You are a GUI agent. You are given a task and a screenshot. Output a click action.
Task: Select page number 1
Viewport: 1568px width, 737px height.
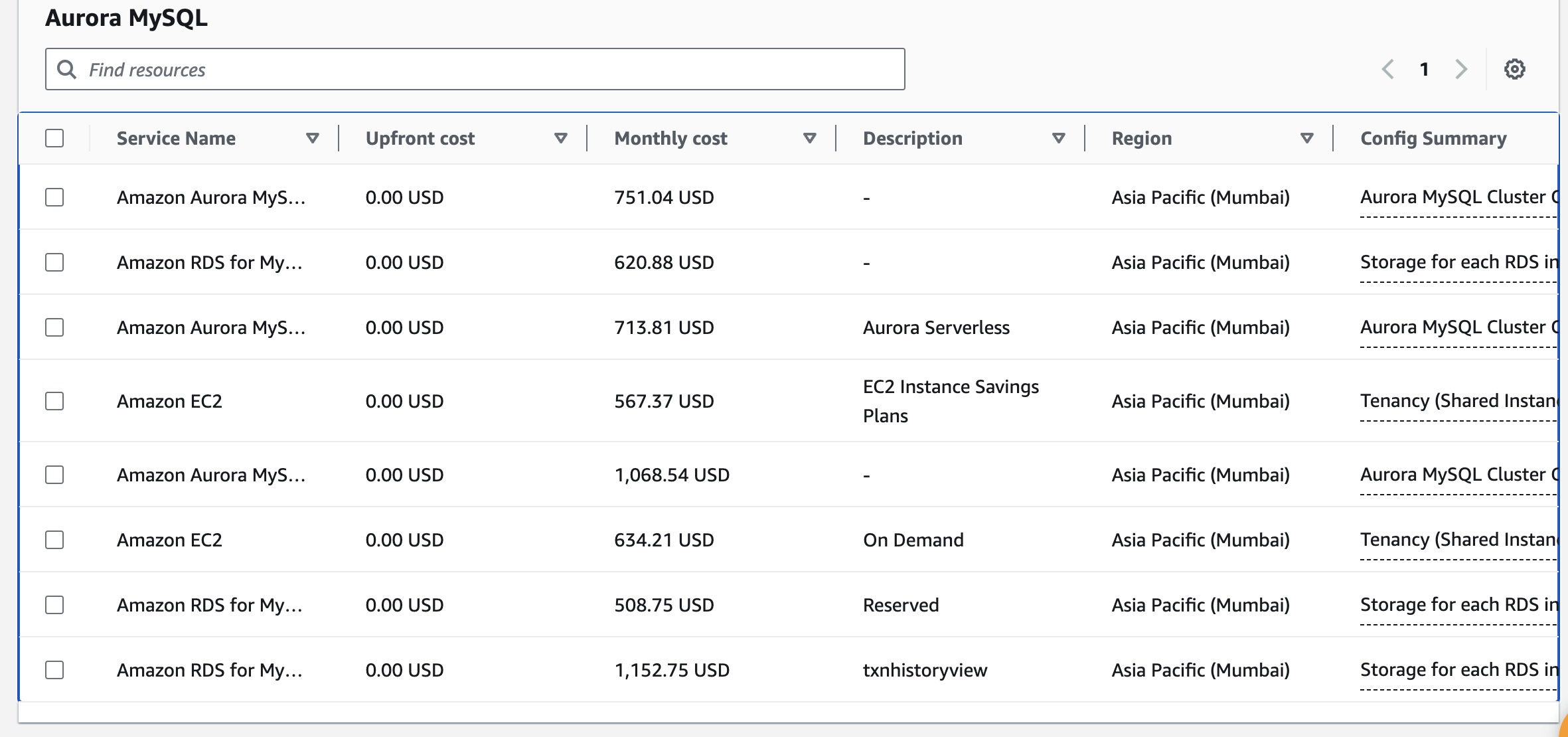click(x=1424, y=69)
